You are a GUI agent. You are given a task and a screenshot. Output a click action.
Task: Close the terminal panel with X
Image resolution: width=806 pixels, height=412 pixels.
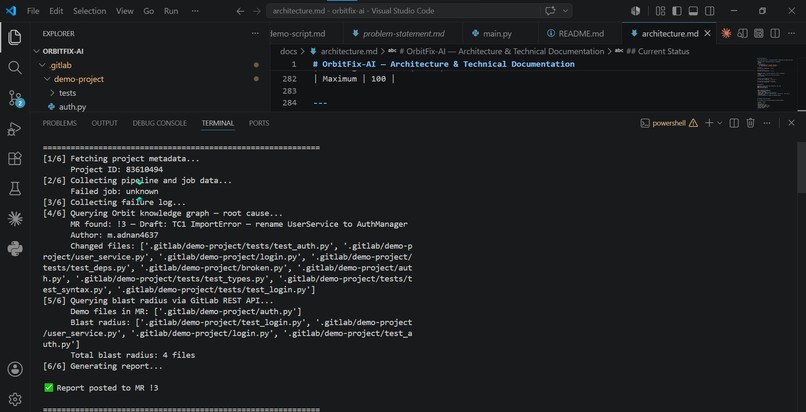(x=791, y=123)
